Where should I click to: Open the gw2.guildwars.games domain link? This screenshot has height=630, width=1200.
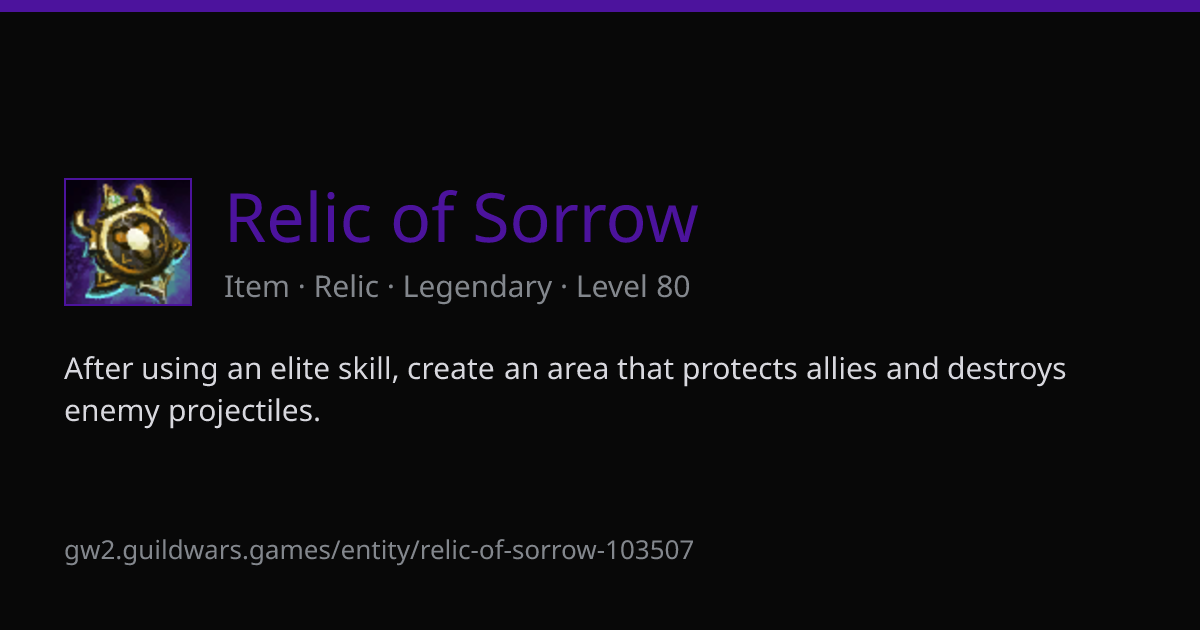pyautogui.click(x=200, y=550)
